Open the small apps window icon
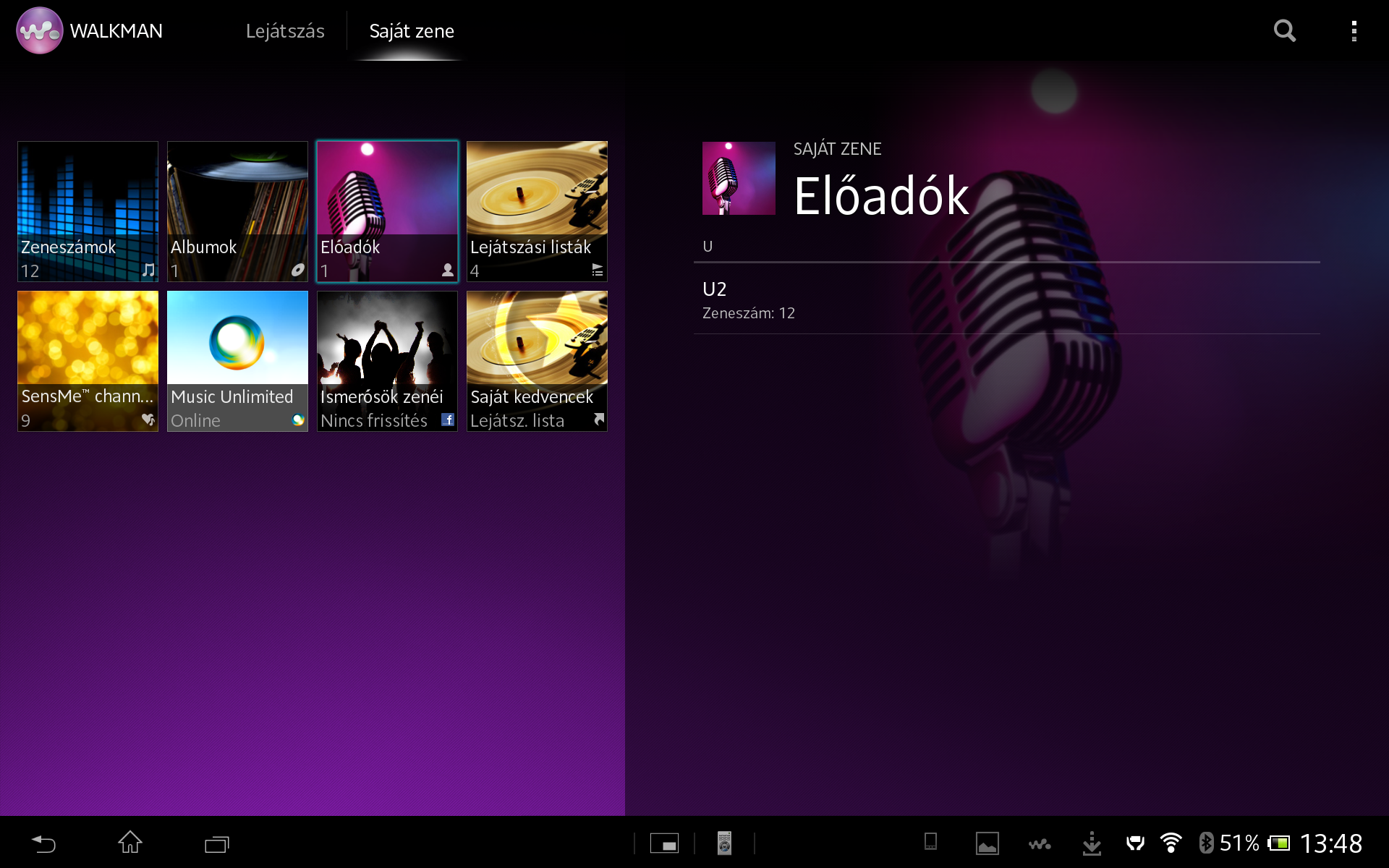This screenshot has height=868, width=1389. tap(664, 843)
